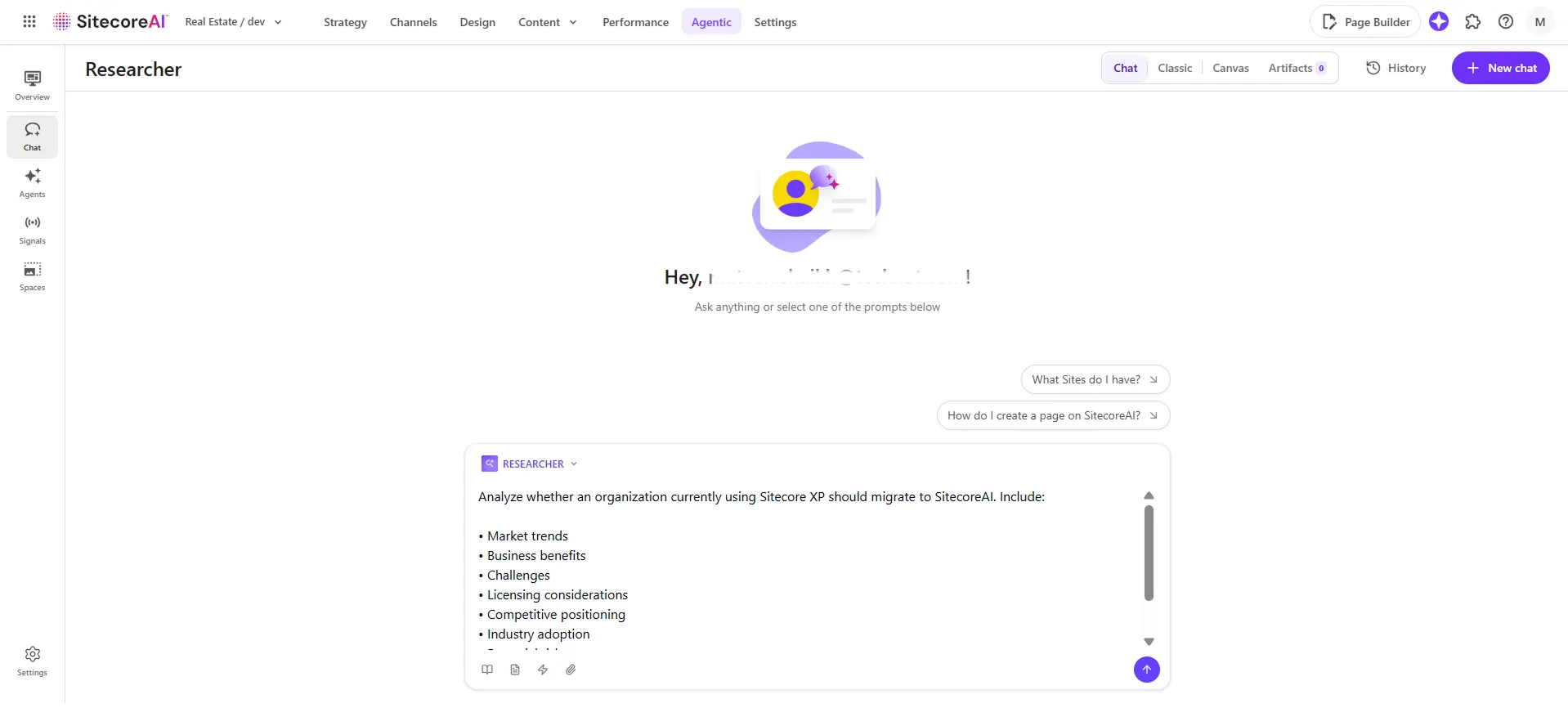This screenshot has height=708, width=1568.
Task: Click the 'Business benefits' bullet text
Action: pyautogui.click(x=536, y=556)
